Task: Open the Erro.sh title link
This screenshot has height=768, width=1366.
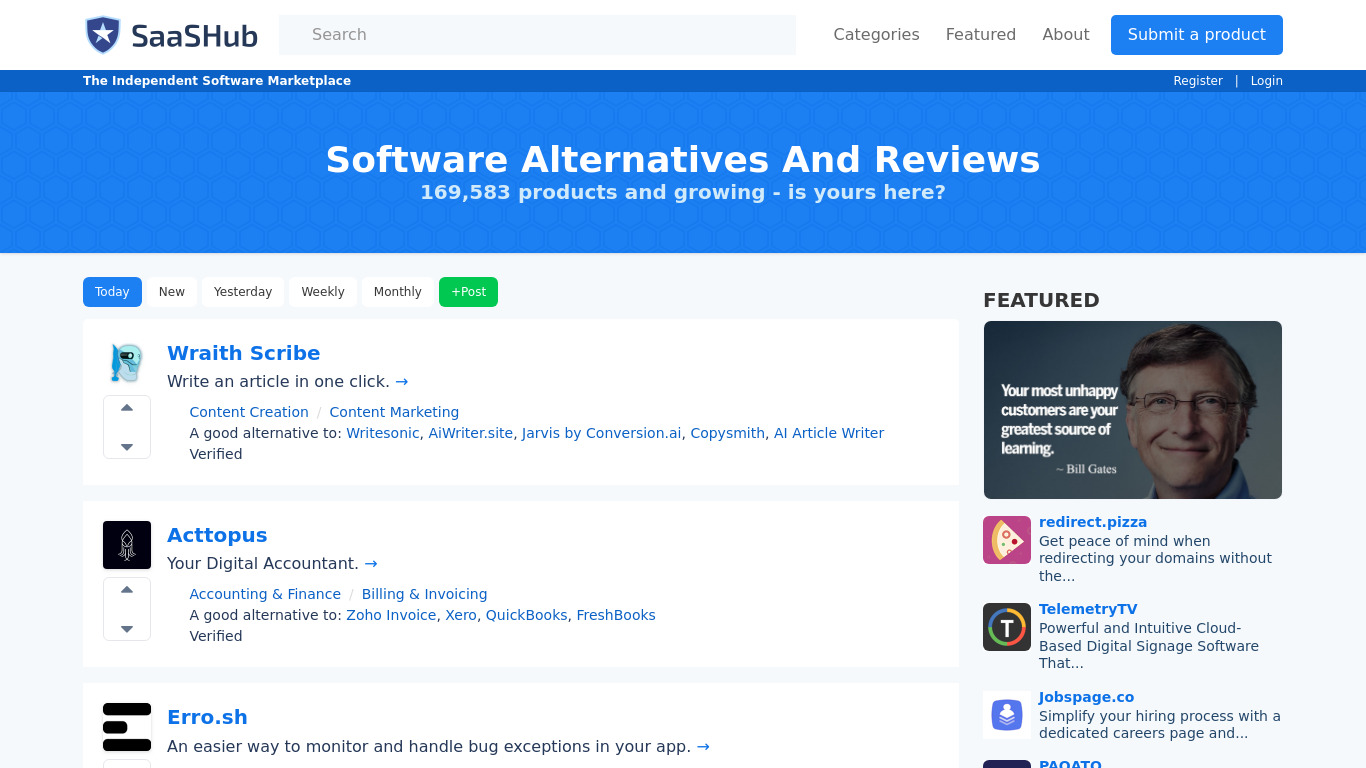Action: click(x=207, y=717)
